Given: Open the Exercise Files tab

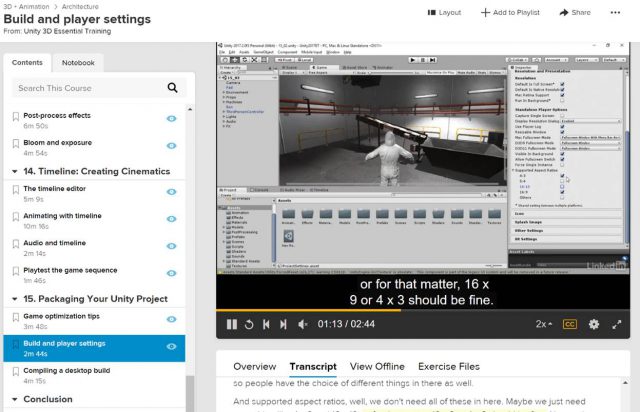Looking at the screenshot, I should point(449,366).
